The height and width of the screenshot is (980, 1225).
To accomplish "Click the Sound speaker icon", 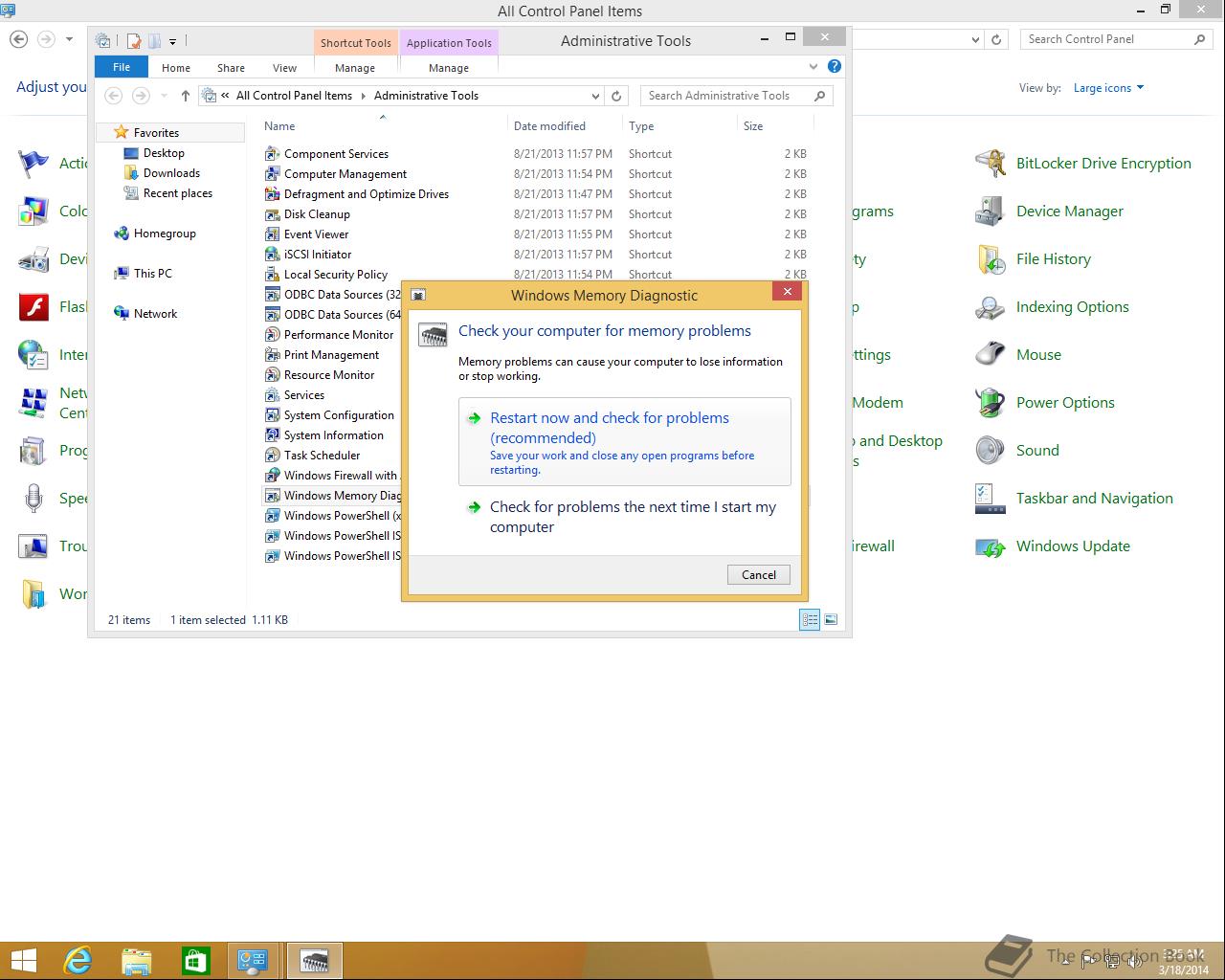I will 990,451.
